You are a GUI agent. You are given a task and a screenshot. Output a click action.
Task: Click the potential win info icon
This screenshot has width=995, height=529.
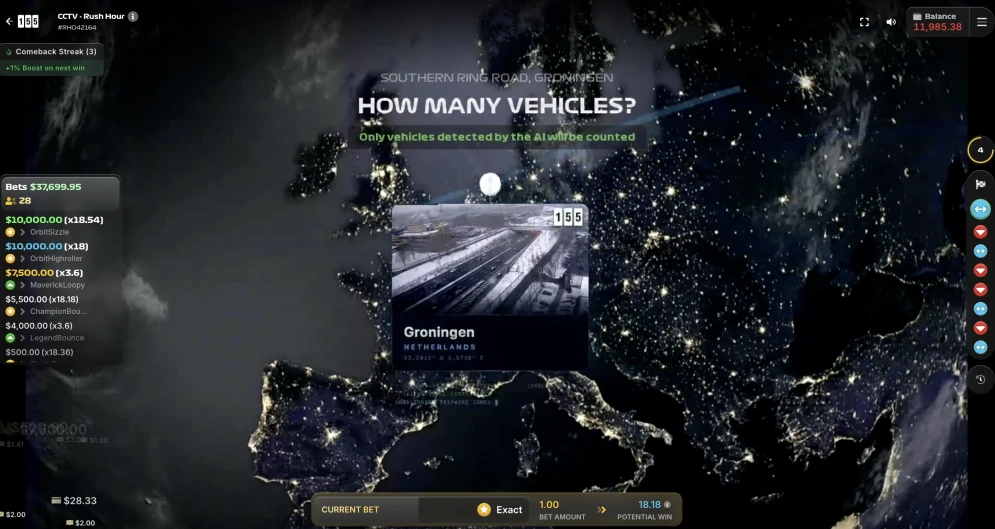(x=667, y=505)
